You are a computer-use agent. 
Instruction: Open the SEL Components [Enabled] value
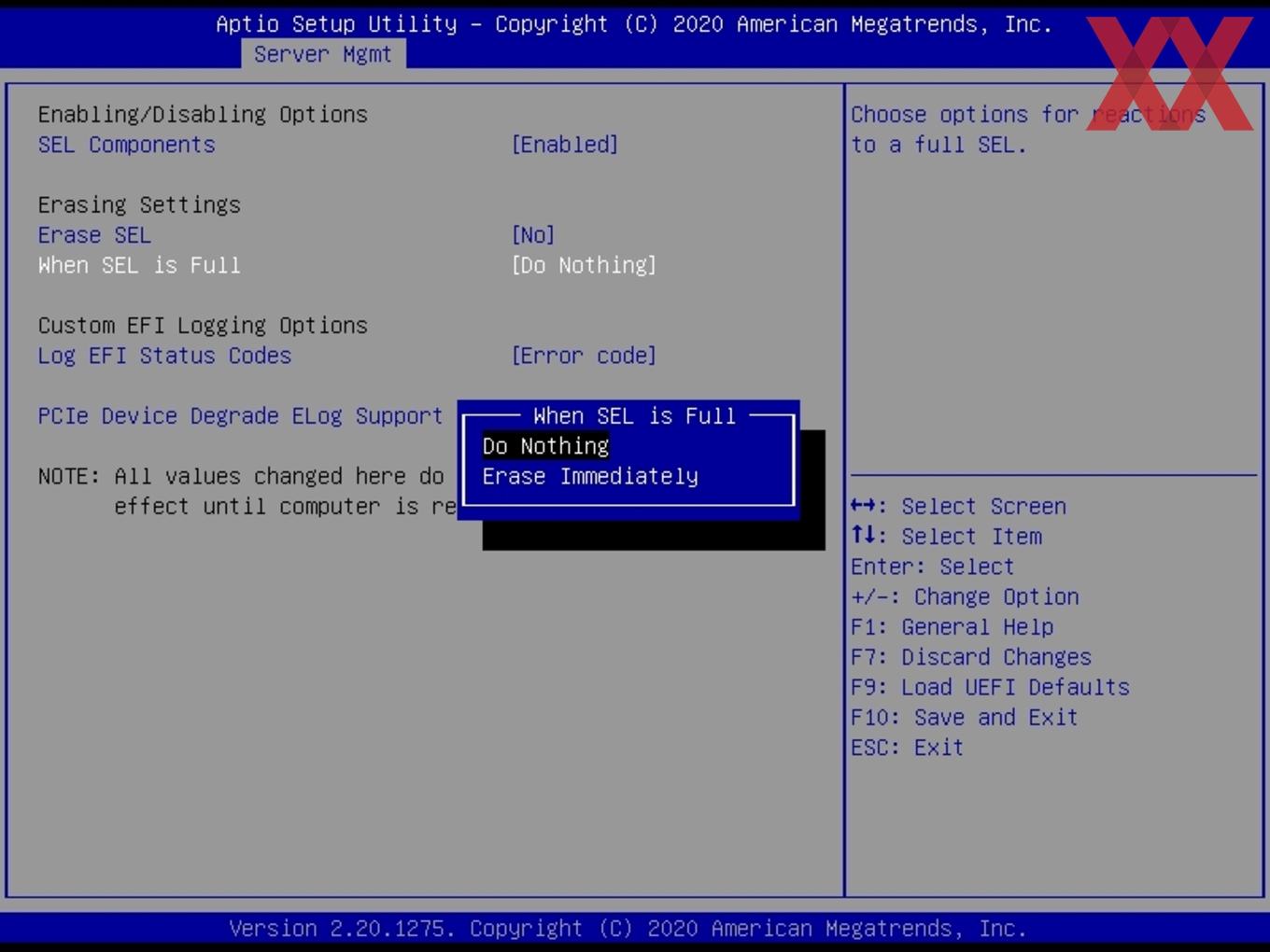pos(565,145)
